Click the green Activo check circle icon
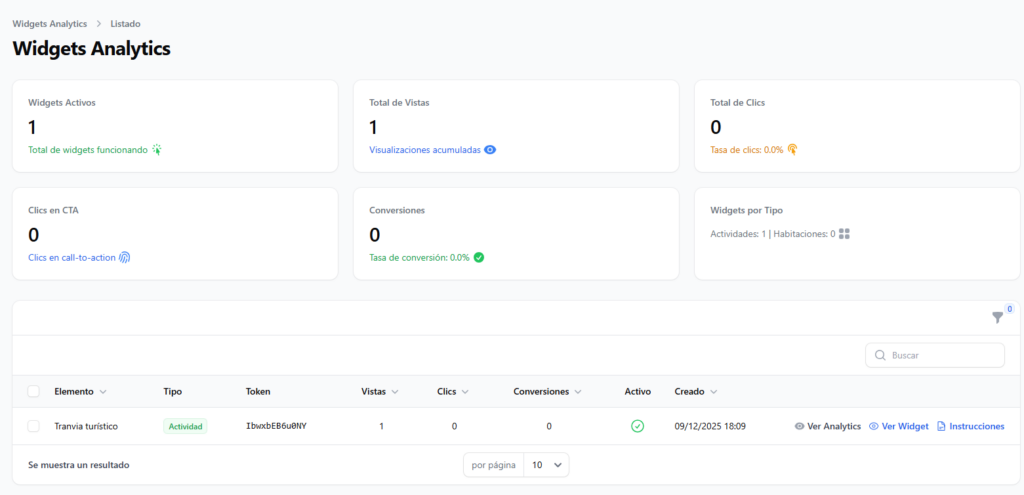Screen dimensions: 1024x495 click(x=637, y=426)
